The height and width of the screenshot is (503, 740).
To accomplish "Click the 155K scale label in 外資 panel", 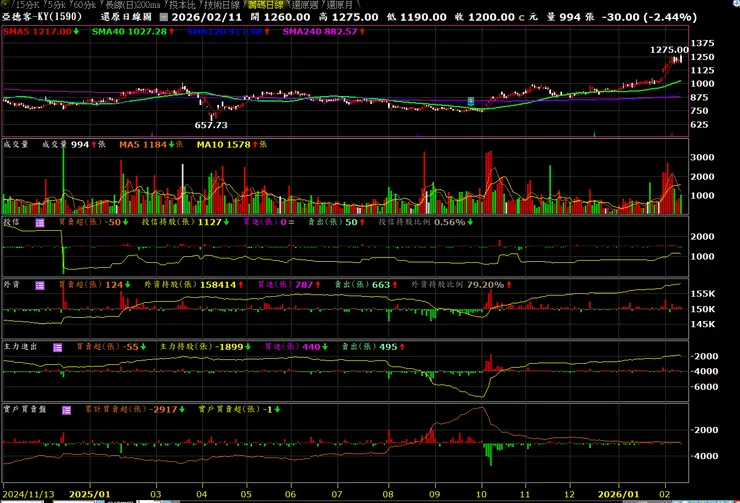I will click(703, 294).
